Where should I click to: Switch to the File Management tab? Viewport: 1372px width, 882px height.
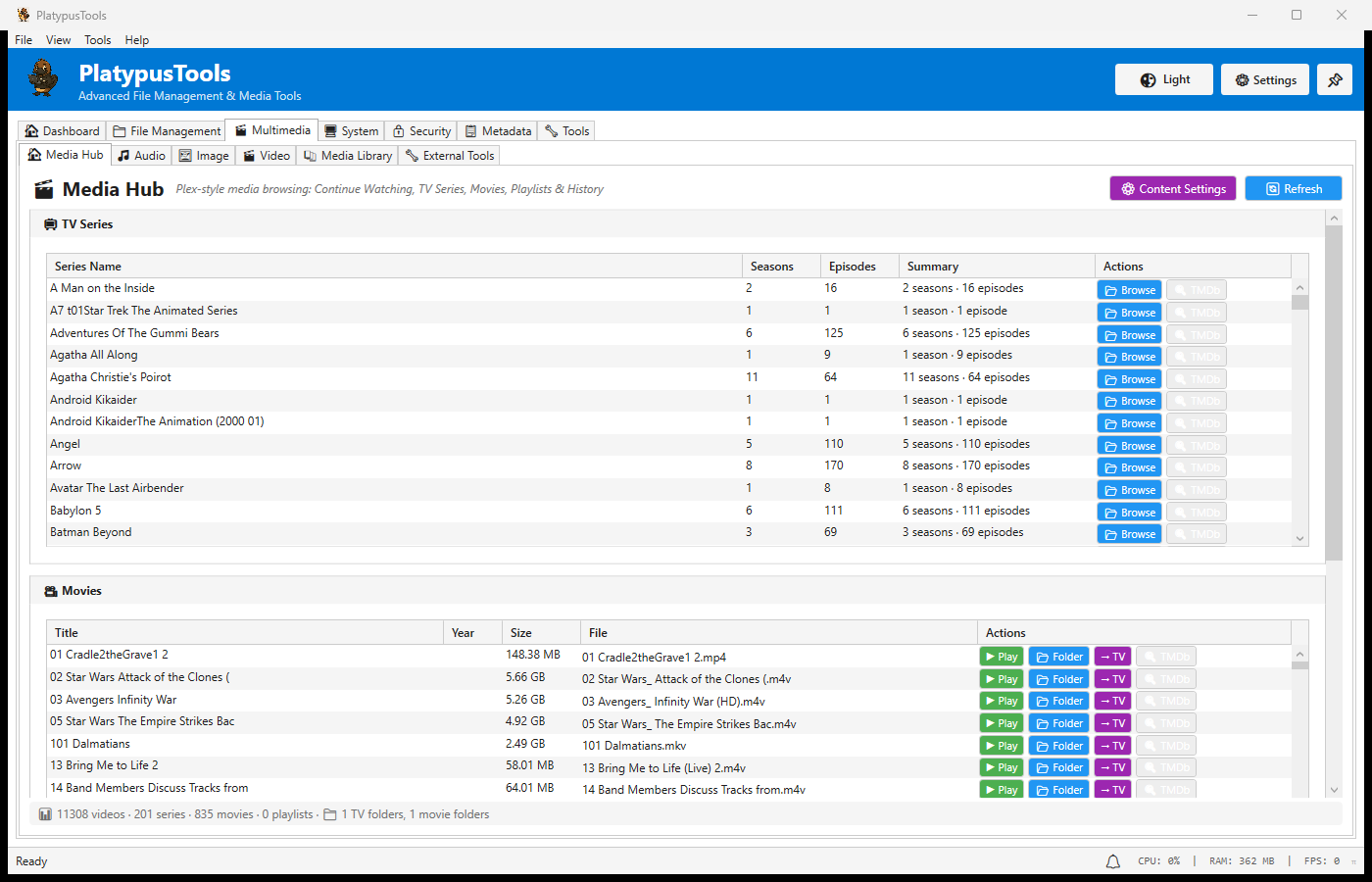coord(167,131)
